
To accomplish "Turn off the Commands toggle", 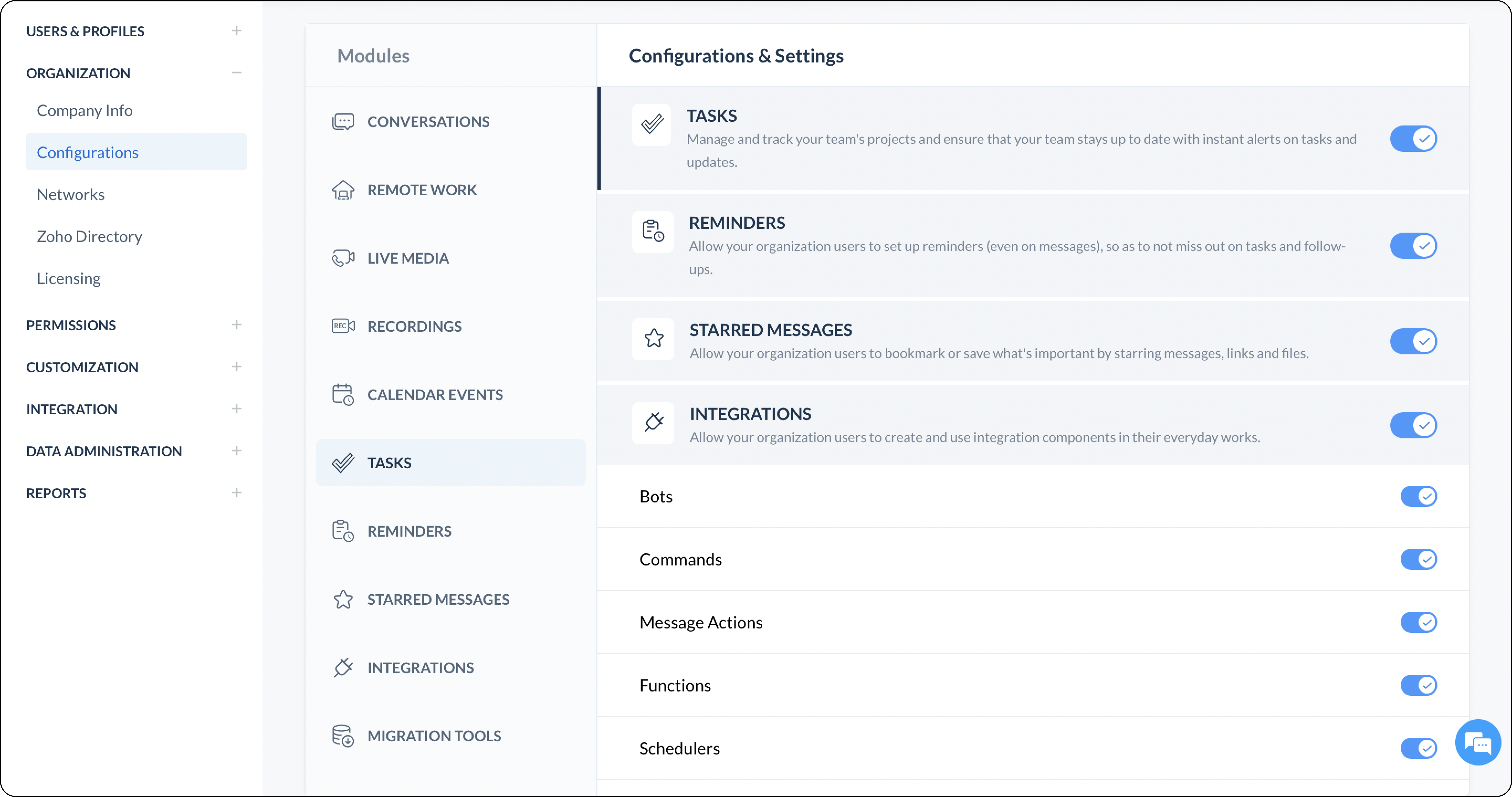I will pyautogui.click(x=1419, y=559).
